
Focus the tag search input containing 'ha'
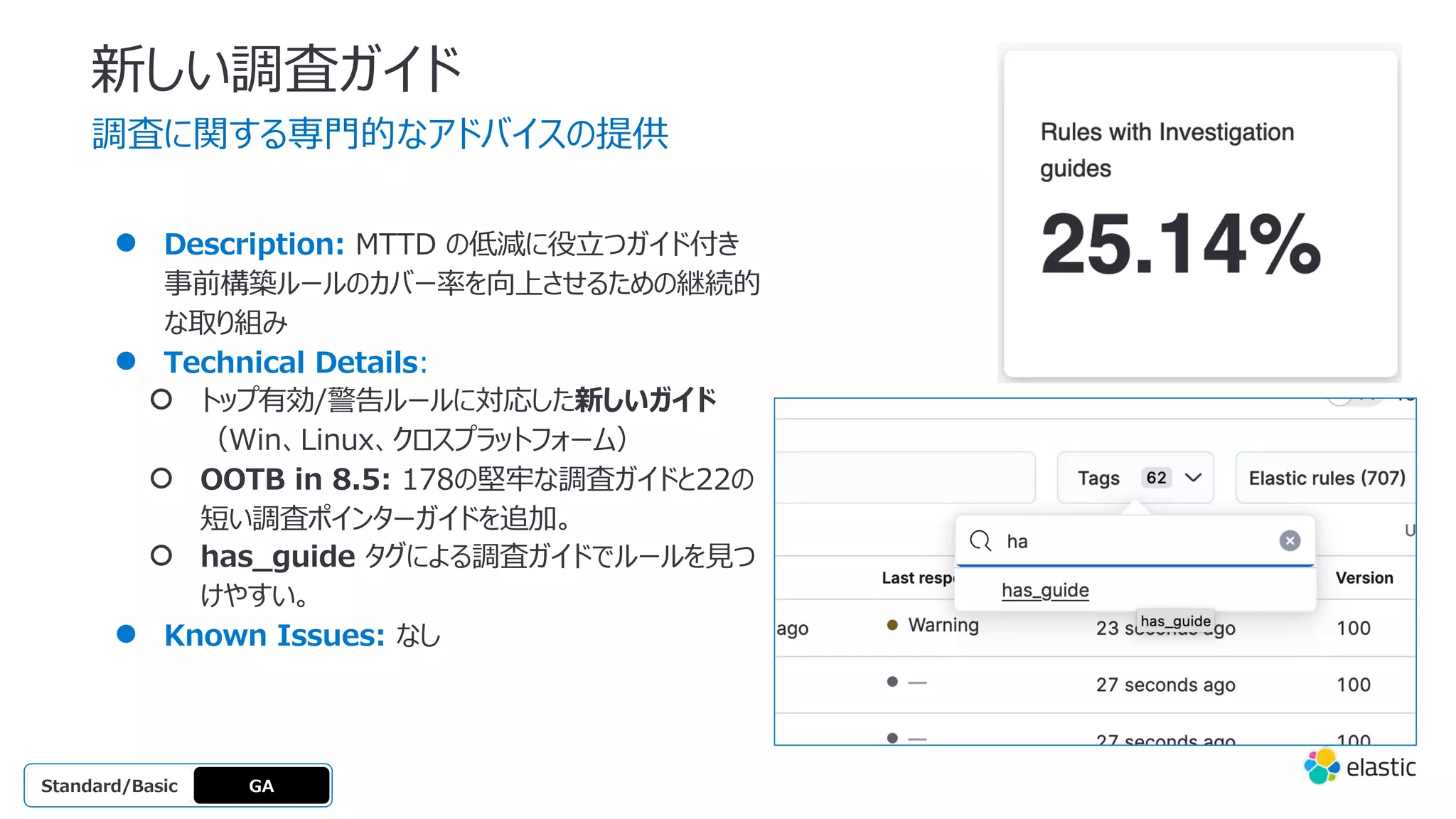click(1135, 541)
